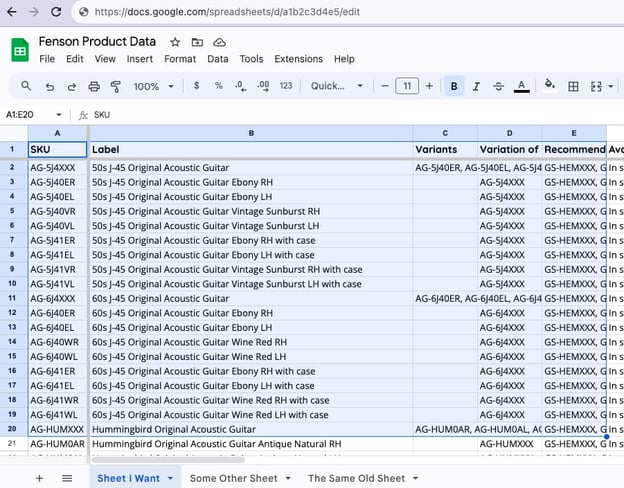Check the cloud save status icon
This screenshot has height=488, width=624.
tap(219, 42)
